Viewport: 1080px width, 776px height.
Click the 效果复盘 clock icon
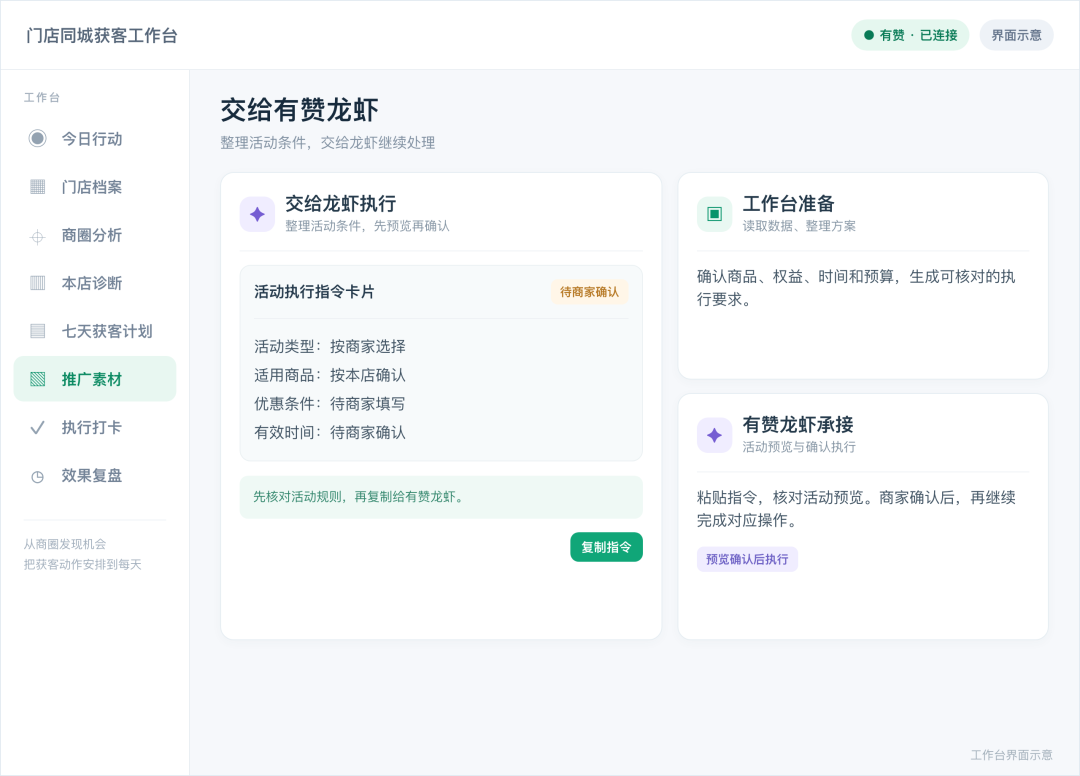[x=38, y=476]
